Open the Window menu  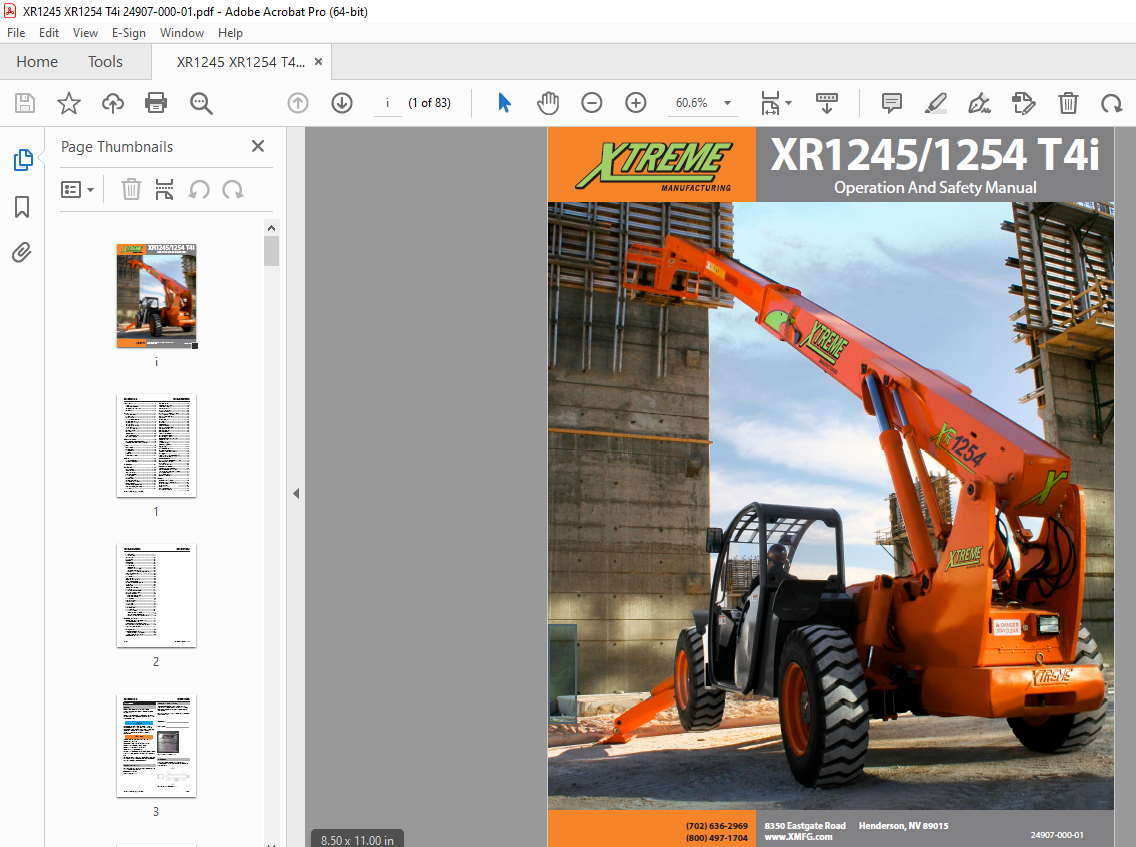pos(181,33)
